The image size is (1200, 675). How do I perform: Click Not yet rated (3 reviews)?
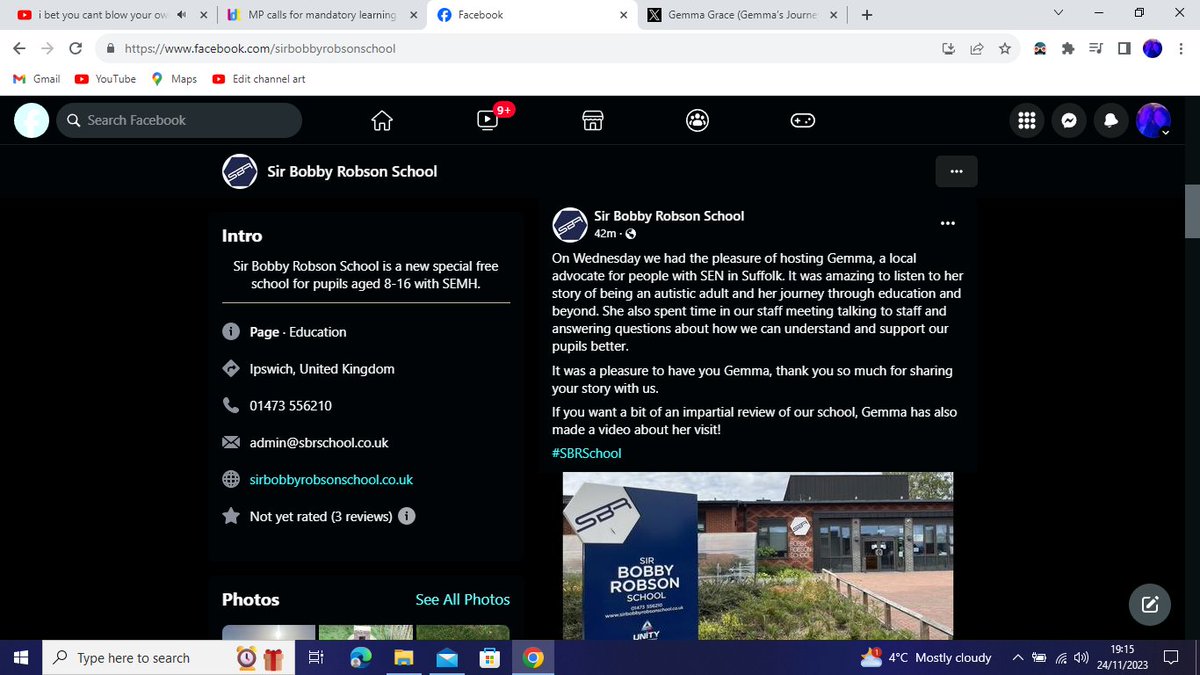point(320,516)
